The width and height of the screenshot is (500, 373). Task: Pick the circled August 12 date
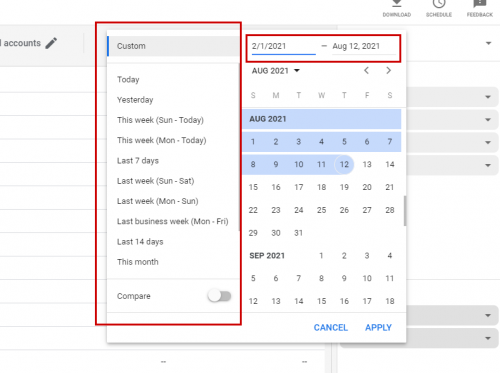[344, 164]
